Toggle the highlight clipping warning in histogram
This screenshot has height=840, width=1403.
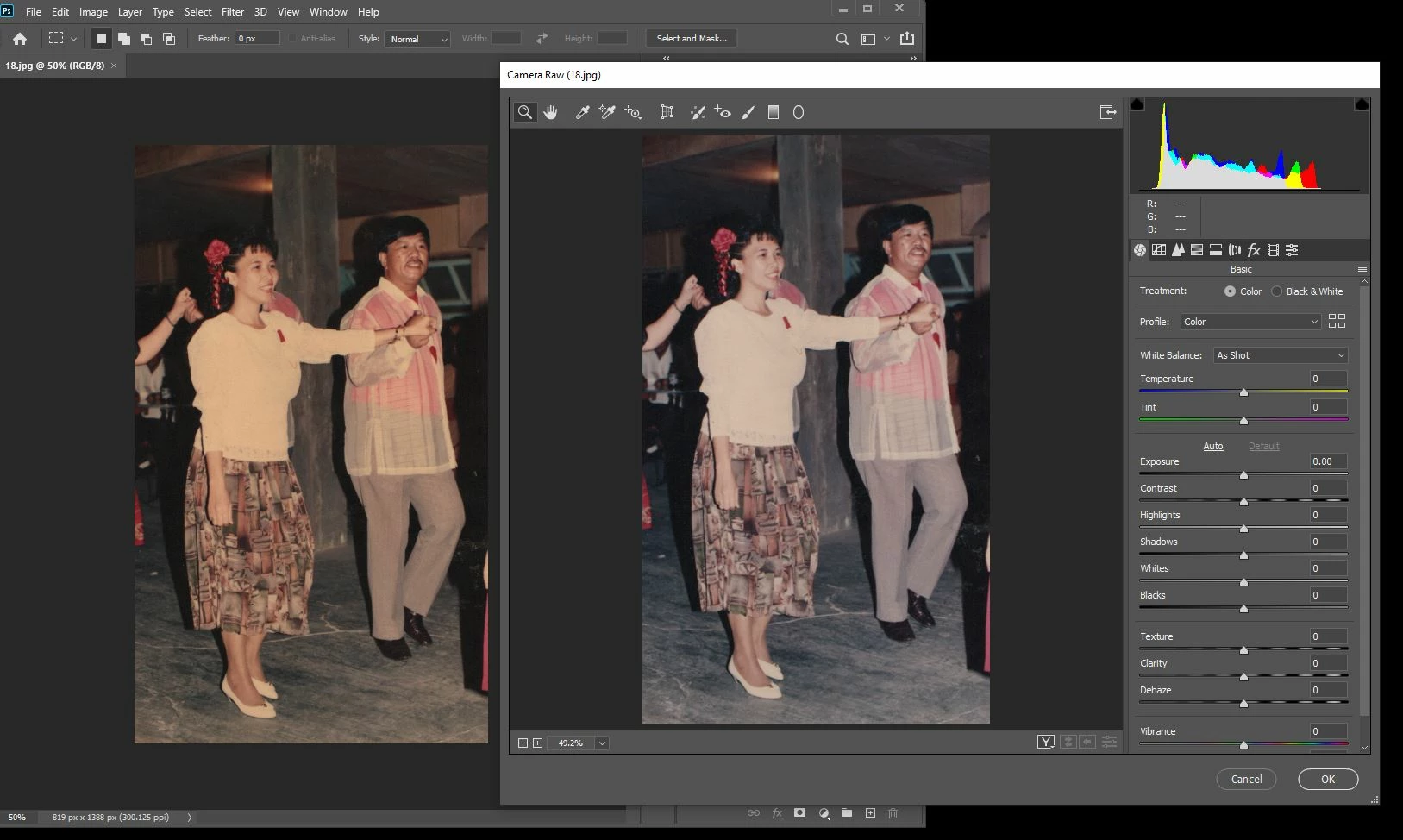click(1362, 104)
